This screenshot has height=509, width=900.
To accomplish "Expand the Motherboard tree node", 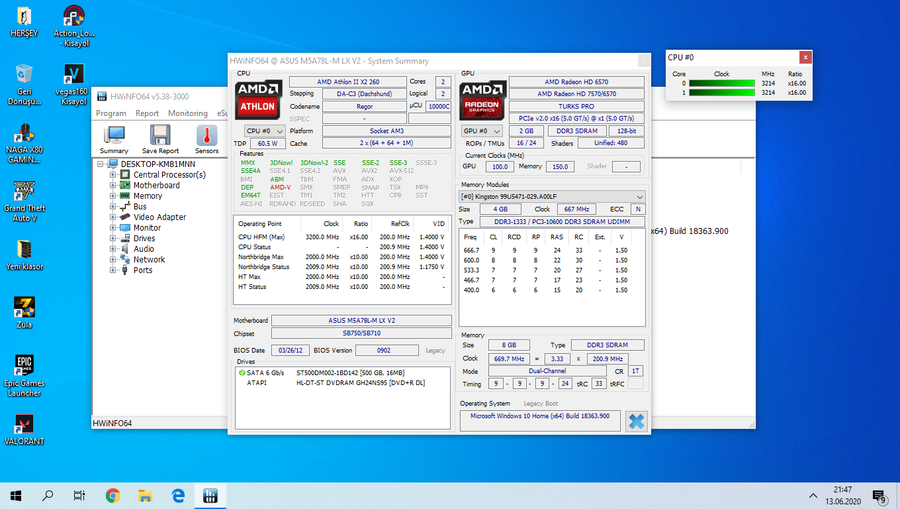I will click(x=113, y=185).
